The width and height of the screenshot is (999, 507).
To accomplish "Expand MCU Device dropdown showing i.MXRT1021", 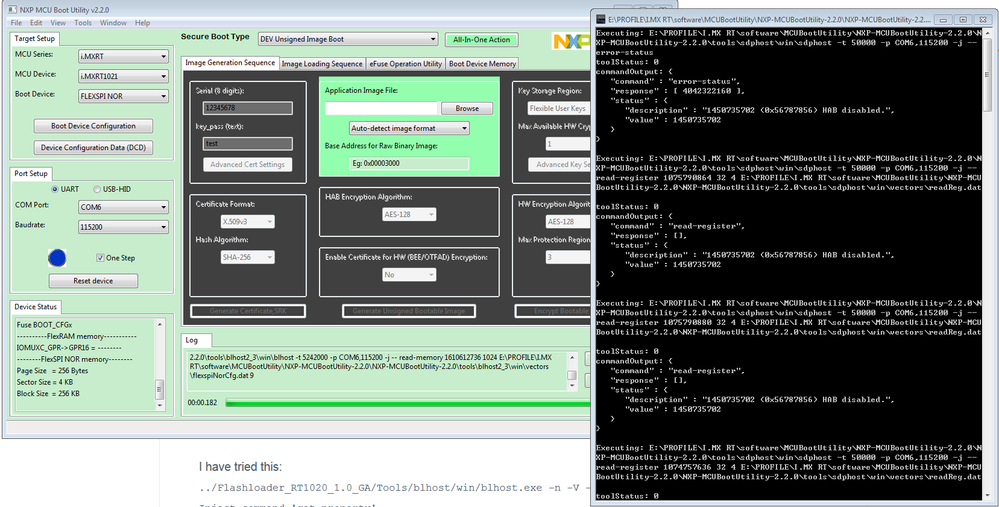I will [x=124, y=76].
